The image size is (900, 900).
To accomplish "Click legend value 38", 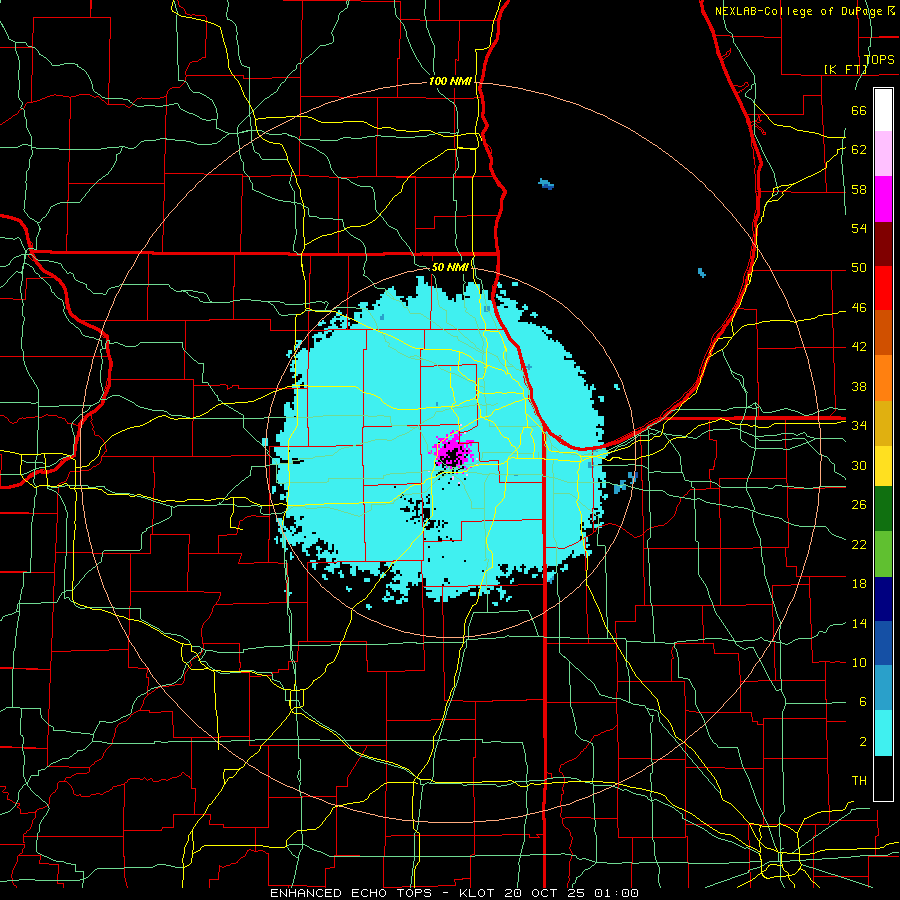I will click(x=859, y=387).
